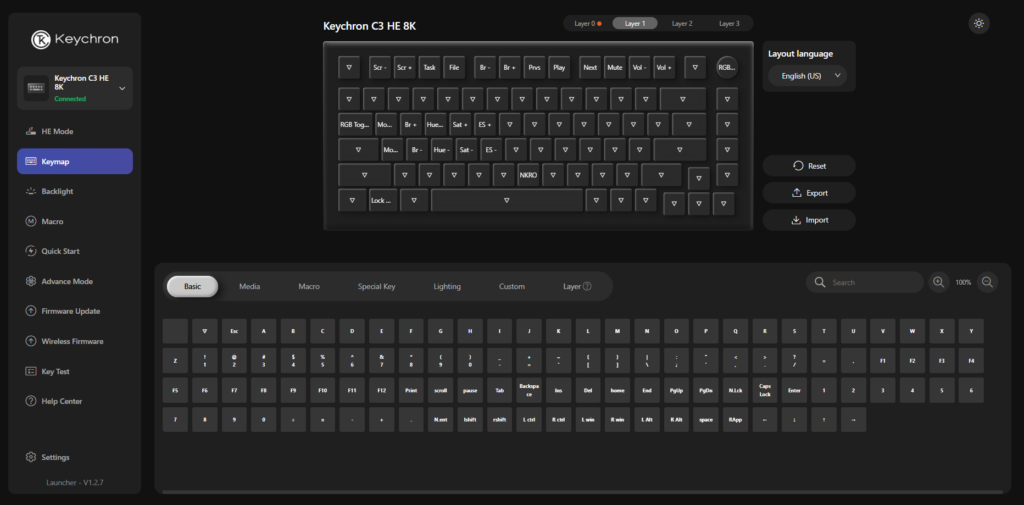This screenshot has width=1024, height=505.
Task: Select the Sat - key
Action: click(x=466, y=150)
